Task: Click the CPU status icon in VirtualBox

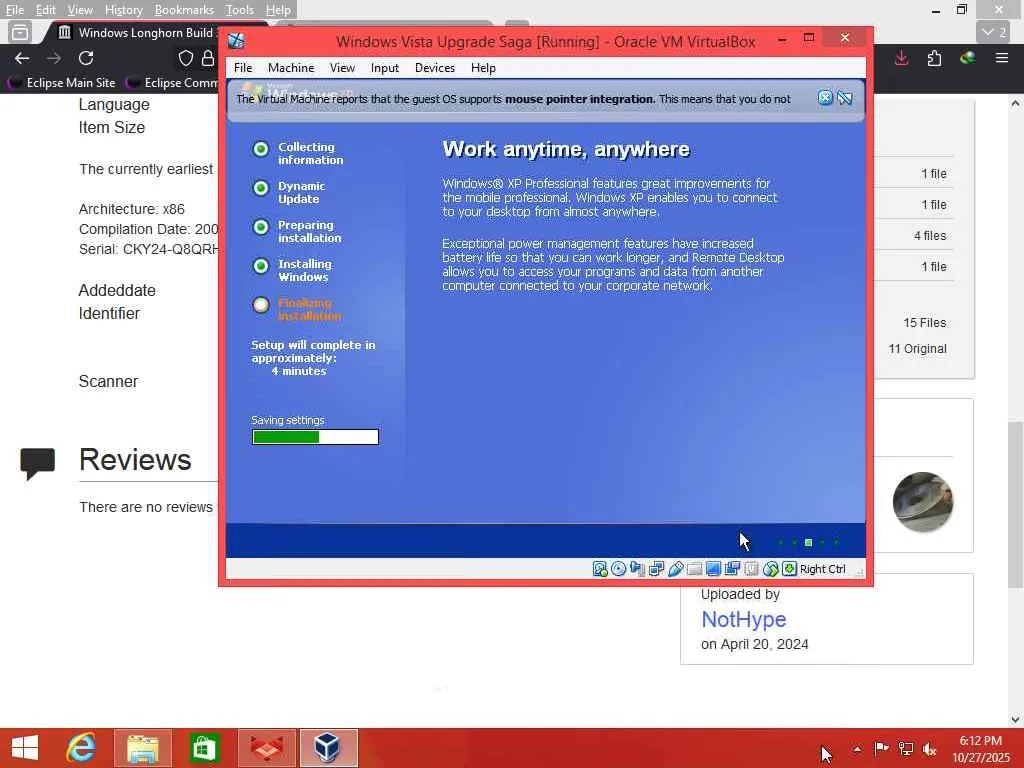Action: pyautogui.click(x=751, y=569)
